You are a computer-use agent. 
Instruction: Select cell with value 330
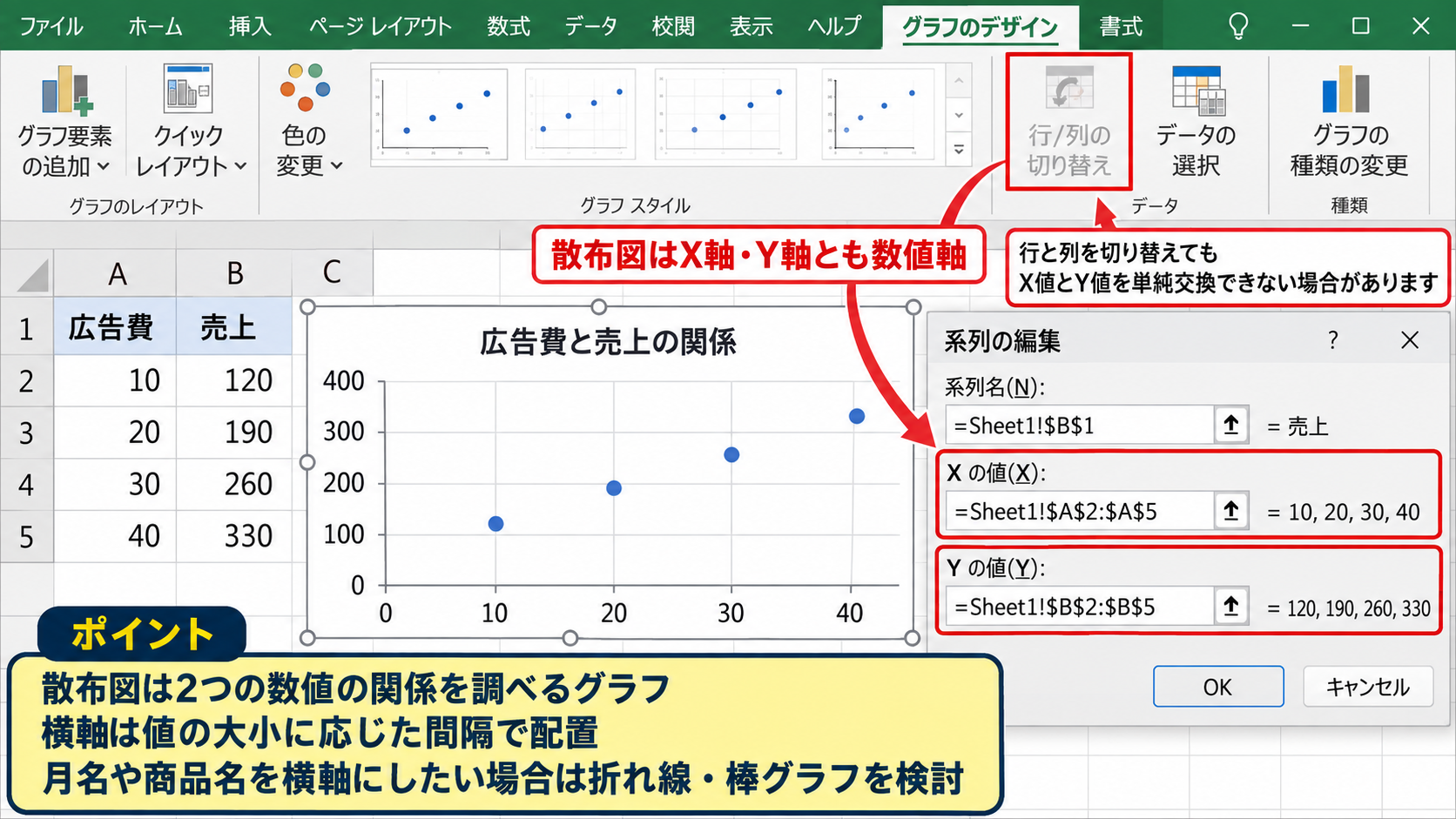pyautogui.click(x=234, y=535)
